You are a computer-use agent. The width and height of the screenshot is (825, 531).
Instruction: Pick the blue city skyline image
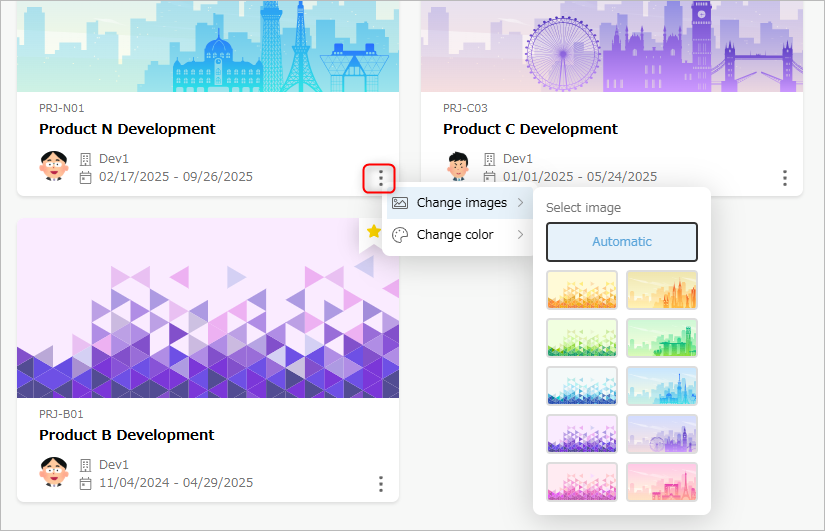(x=662, y=386)
